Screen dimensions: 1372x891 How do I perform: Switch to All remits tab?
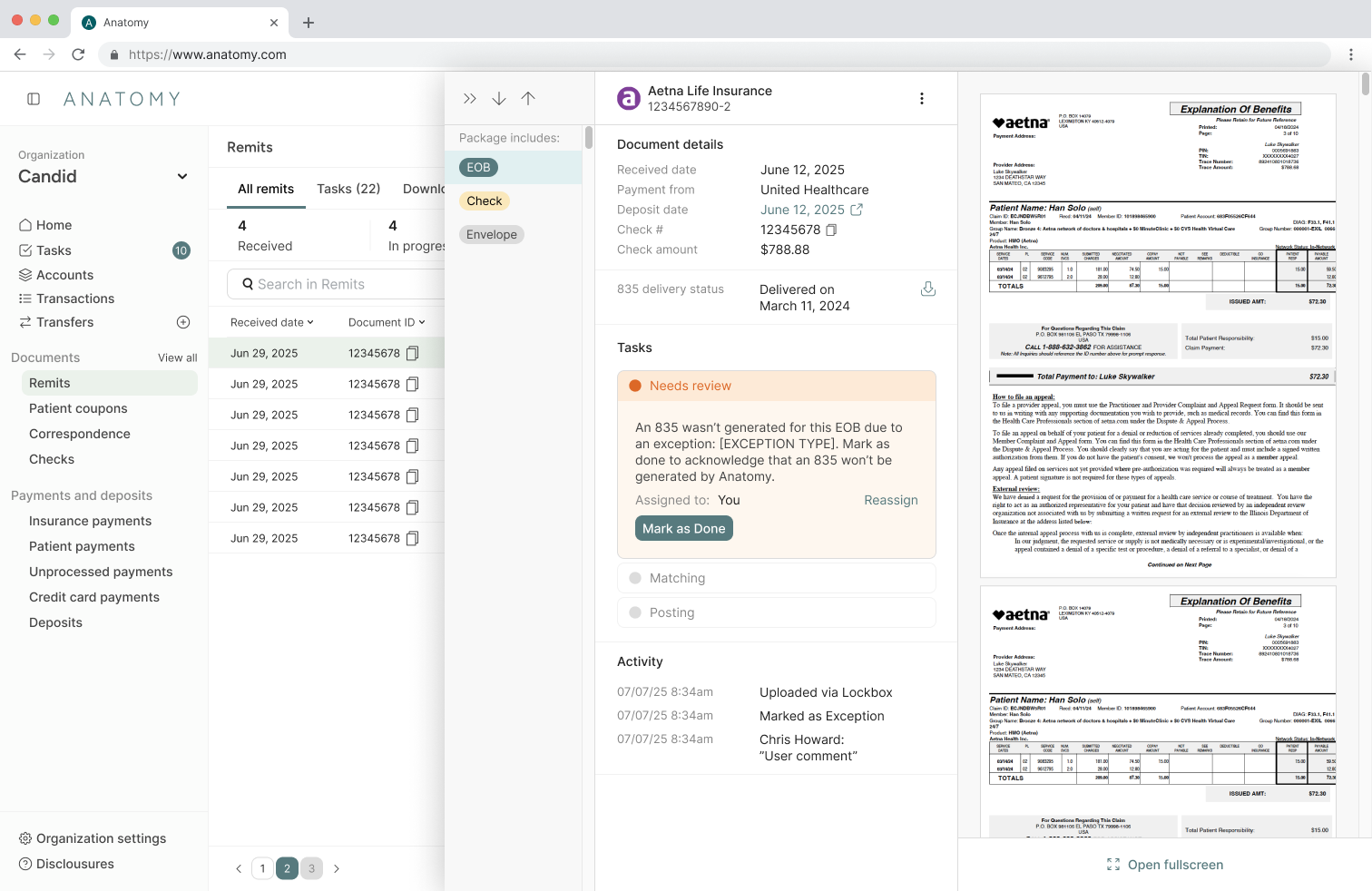[266, 189]
